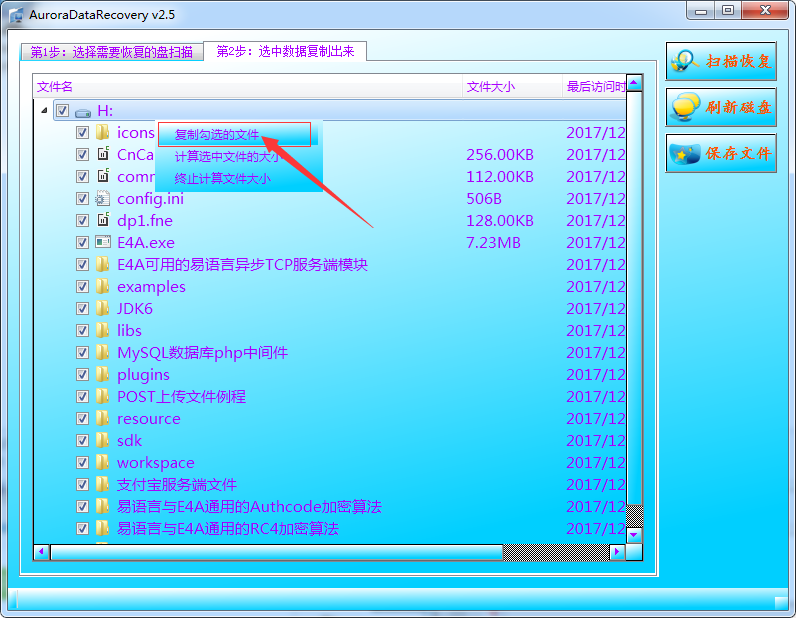
Task: Click the vertical scrollbar up arrow
Action: point(634,83)
